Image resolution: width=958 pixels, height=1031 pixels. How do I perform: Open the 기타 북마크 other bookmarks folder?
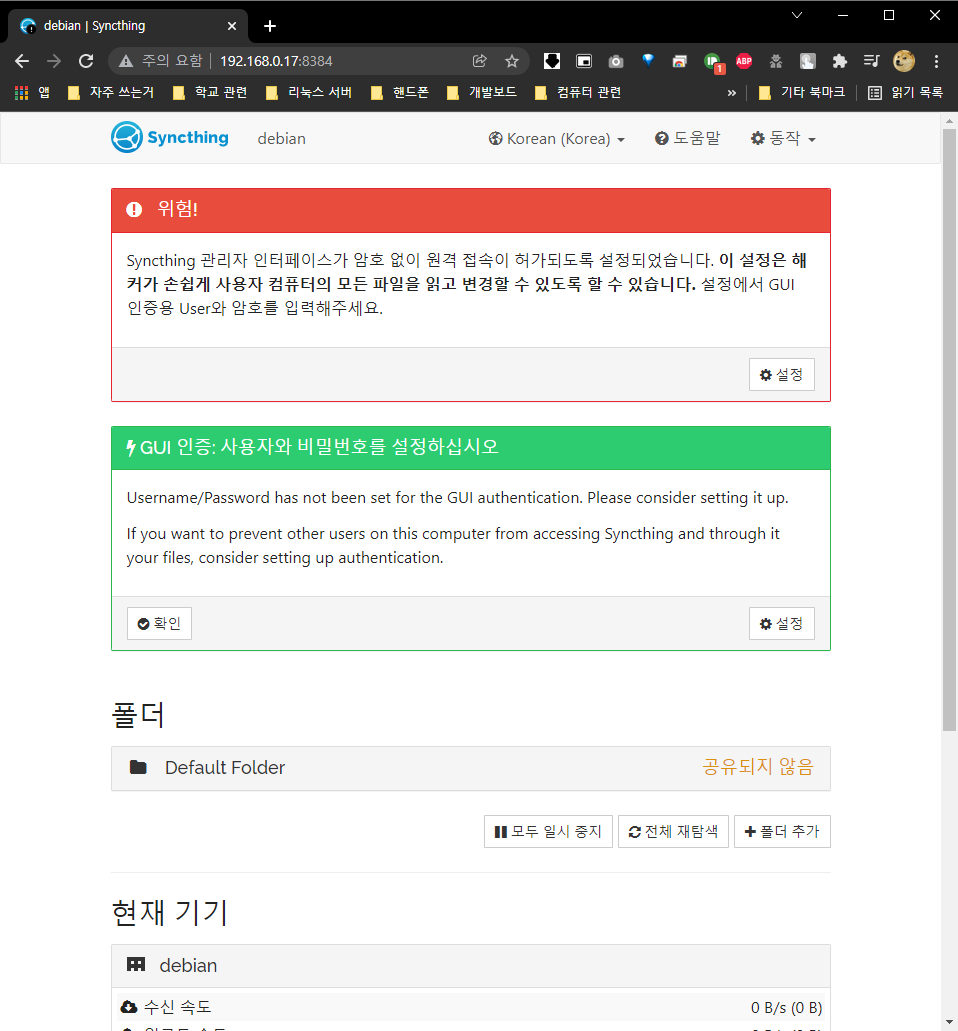(802, 93)
